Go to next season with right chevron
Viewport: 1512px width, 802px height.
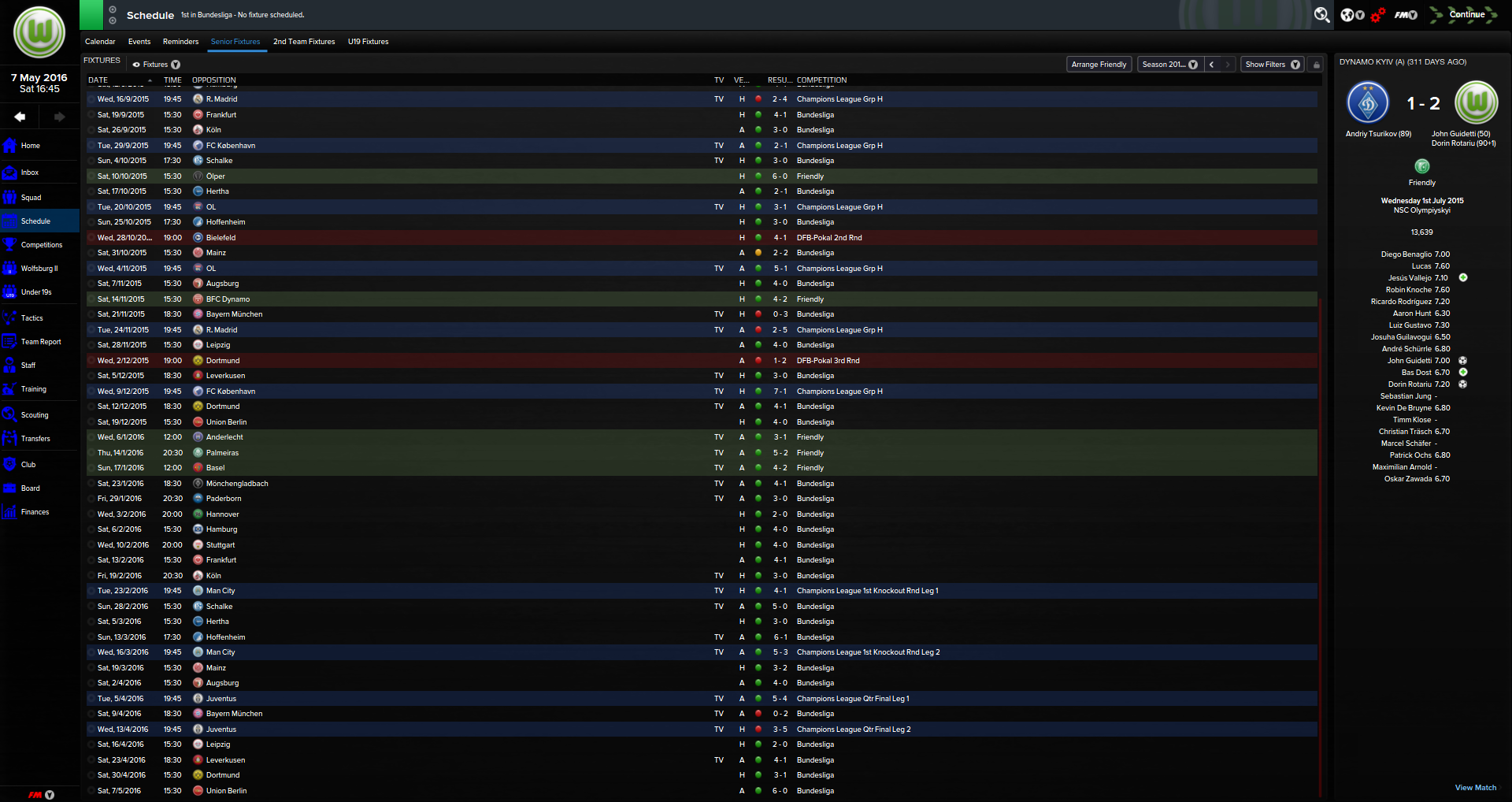click(1227, 65)
